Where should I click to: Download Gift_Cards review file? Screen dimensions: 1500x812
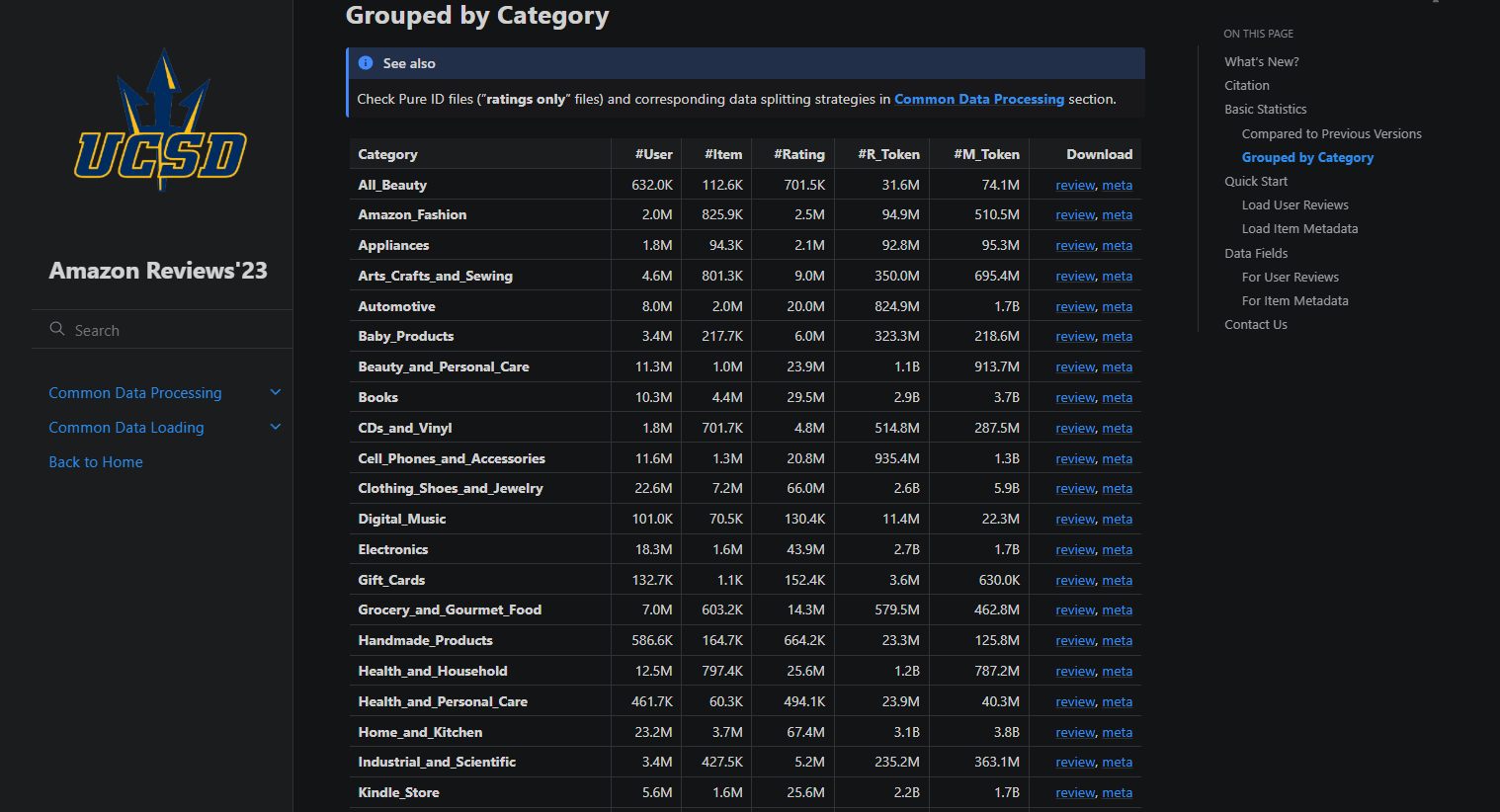(1075, 580)
